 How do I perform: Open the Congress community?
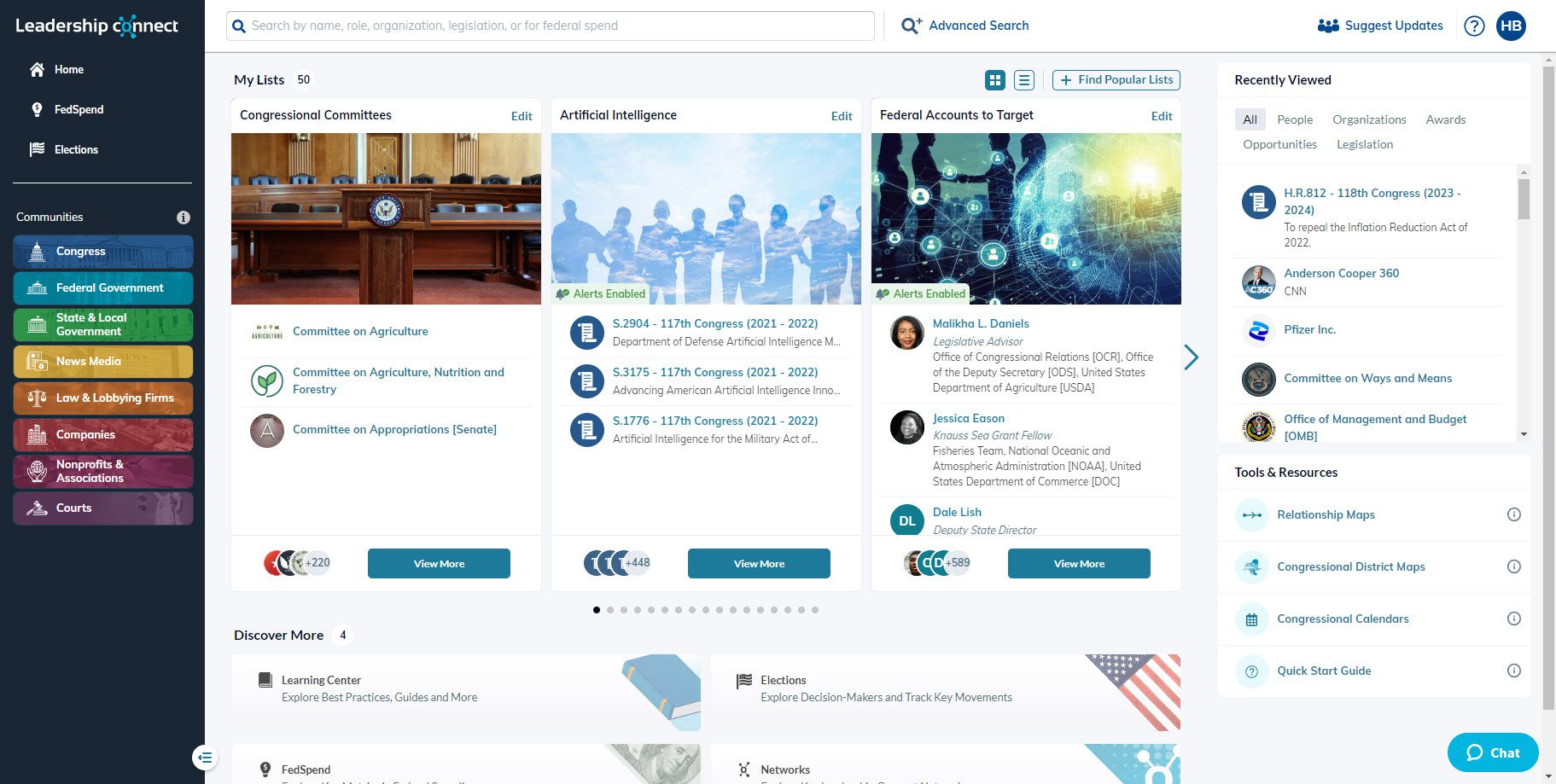(x=103, y=252)
